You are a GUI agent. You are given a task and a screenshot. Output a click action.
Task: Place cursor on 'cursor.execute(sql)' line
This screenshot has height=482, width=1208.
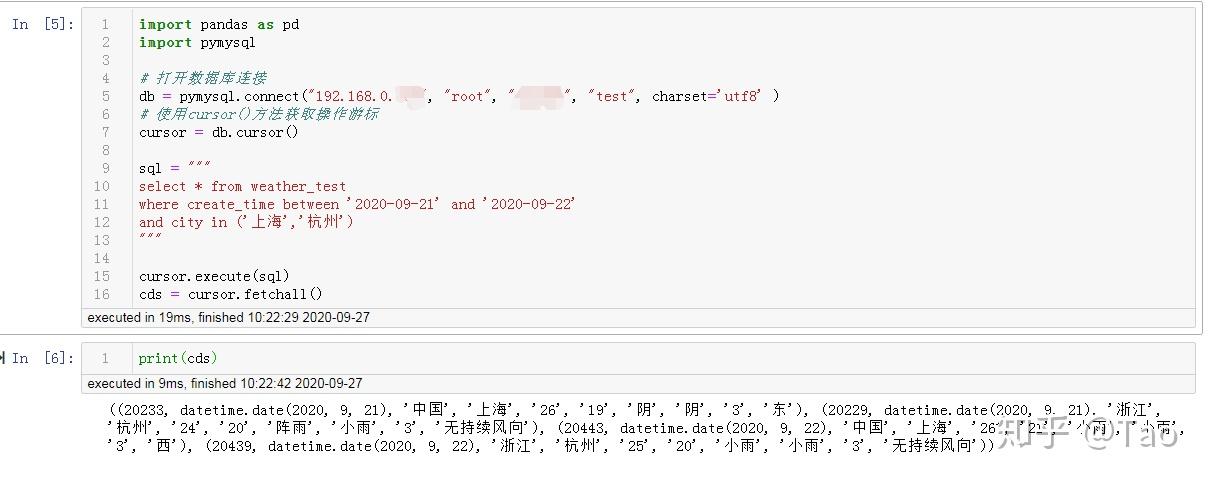214,276
